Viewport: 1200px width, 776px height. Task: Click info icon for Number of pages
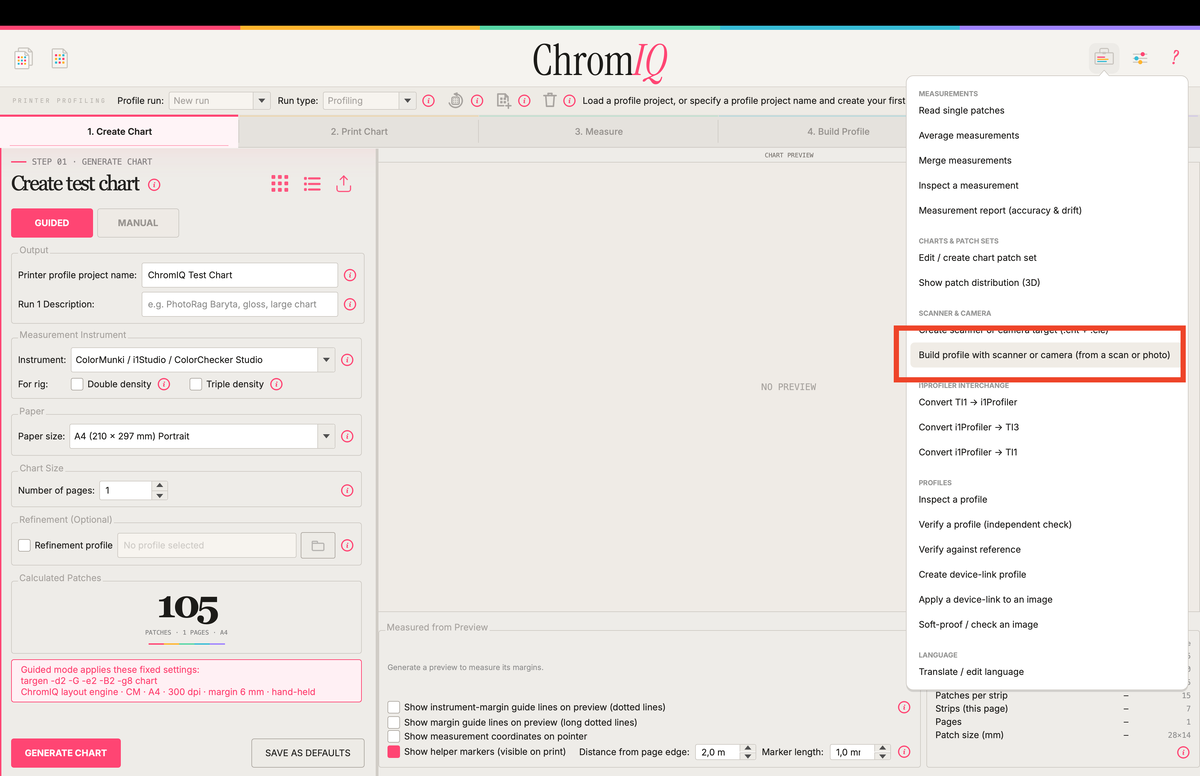pyautogui.click(x=347, y=491)
